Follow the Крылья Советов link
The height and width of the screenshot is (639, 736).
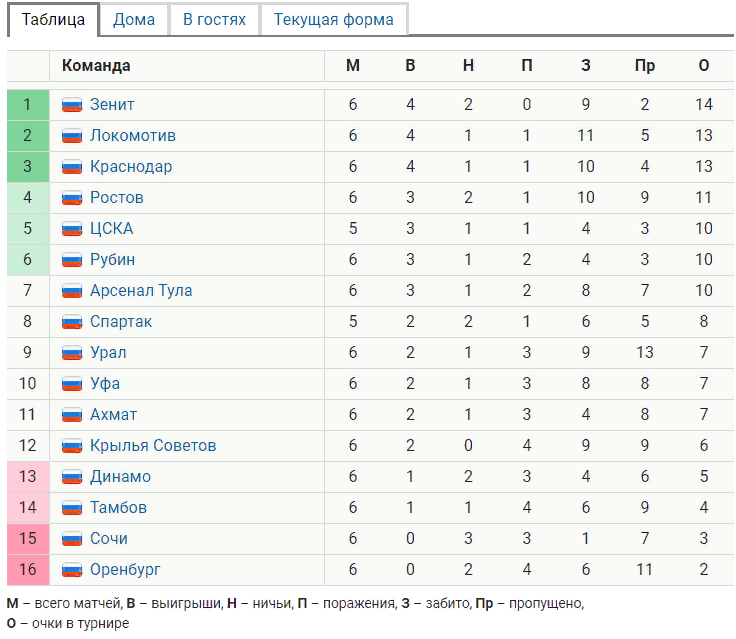point(153,446)
